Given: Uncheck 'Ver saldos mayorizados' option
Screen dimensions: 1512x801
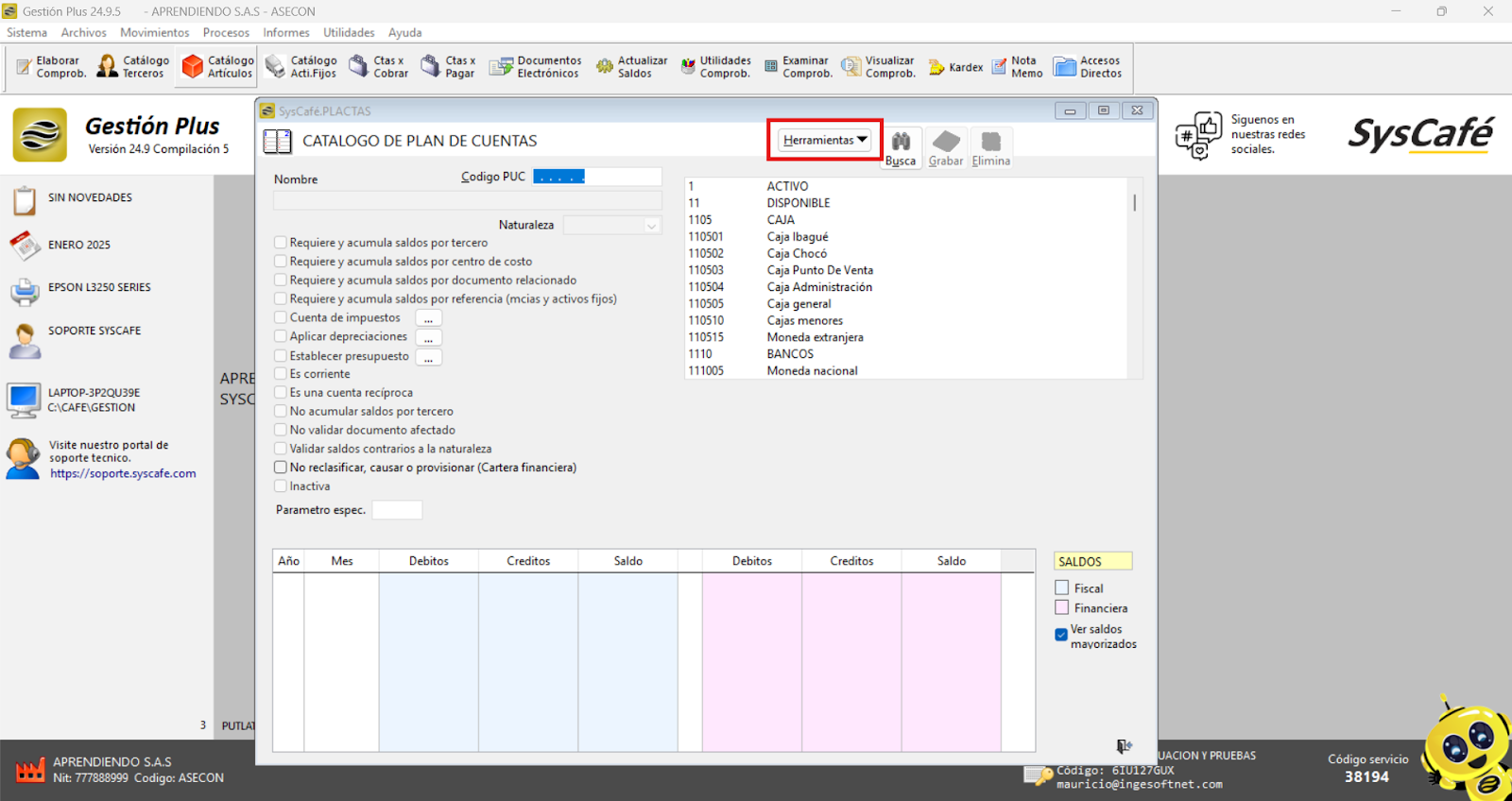Looking at the screenshot, I should pos(1061,635).
